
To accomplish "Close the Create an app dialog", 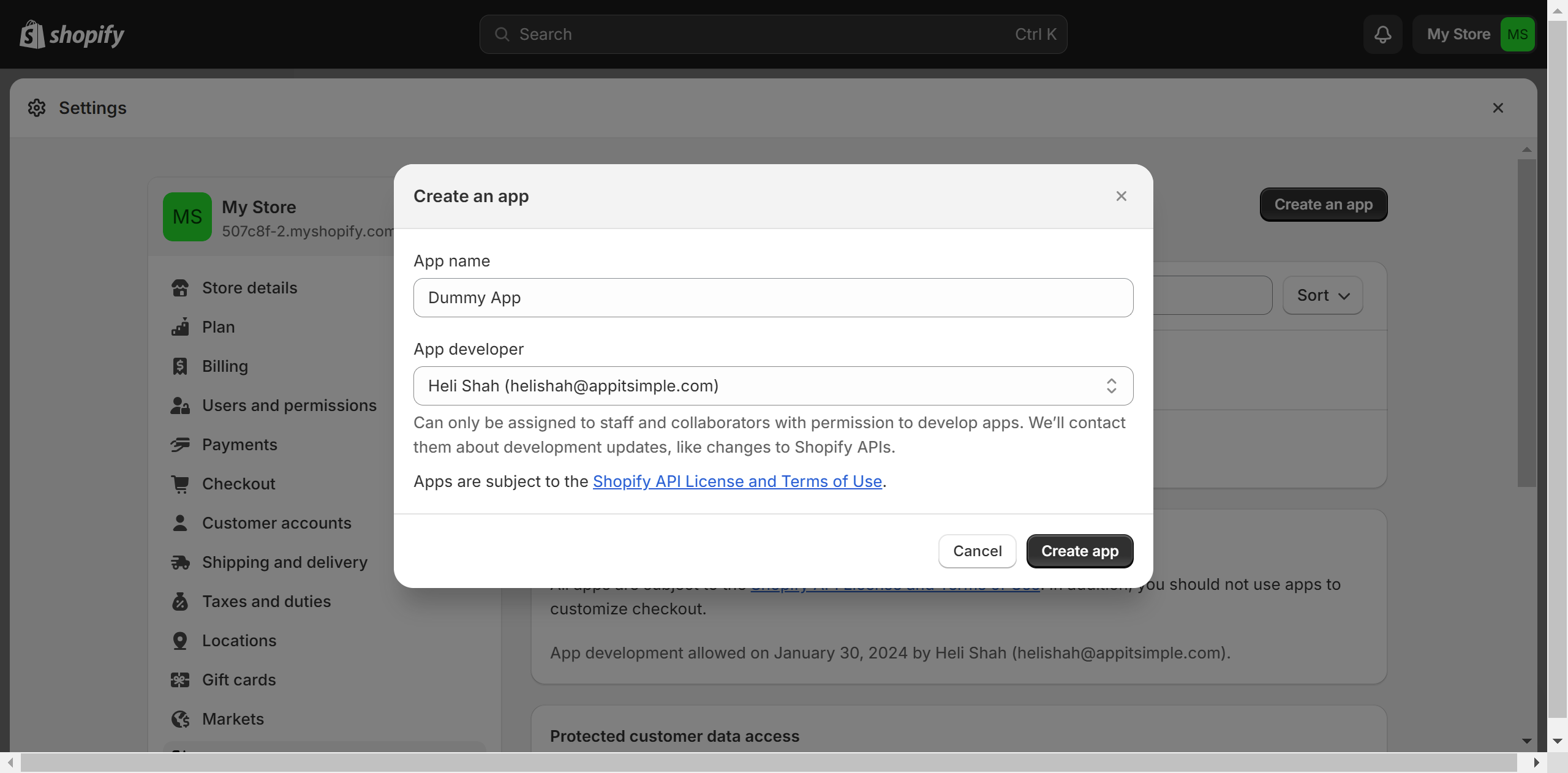I will pos(1121,196).
